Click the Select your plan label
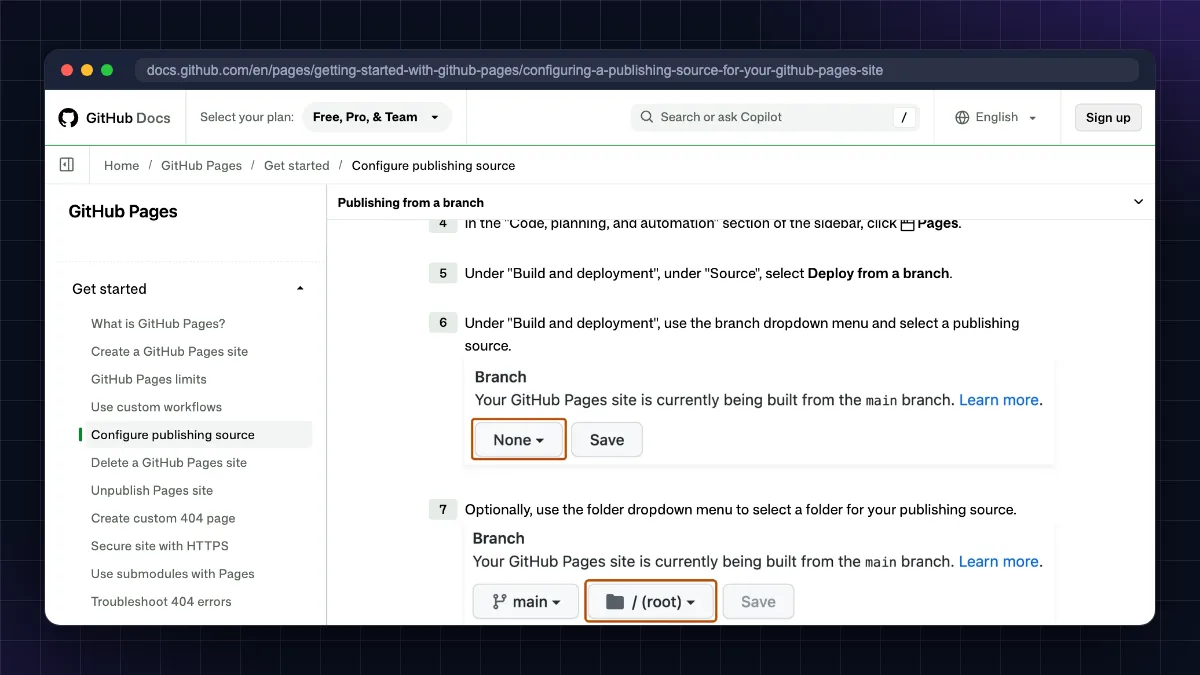 point(247,117)
